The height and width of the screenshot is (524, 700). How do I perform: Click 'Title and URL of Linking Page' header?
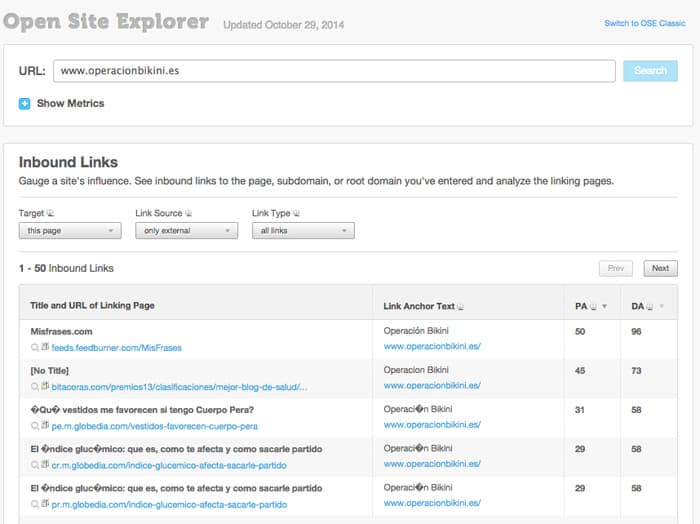92,306
